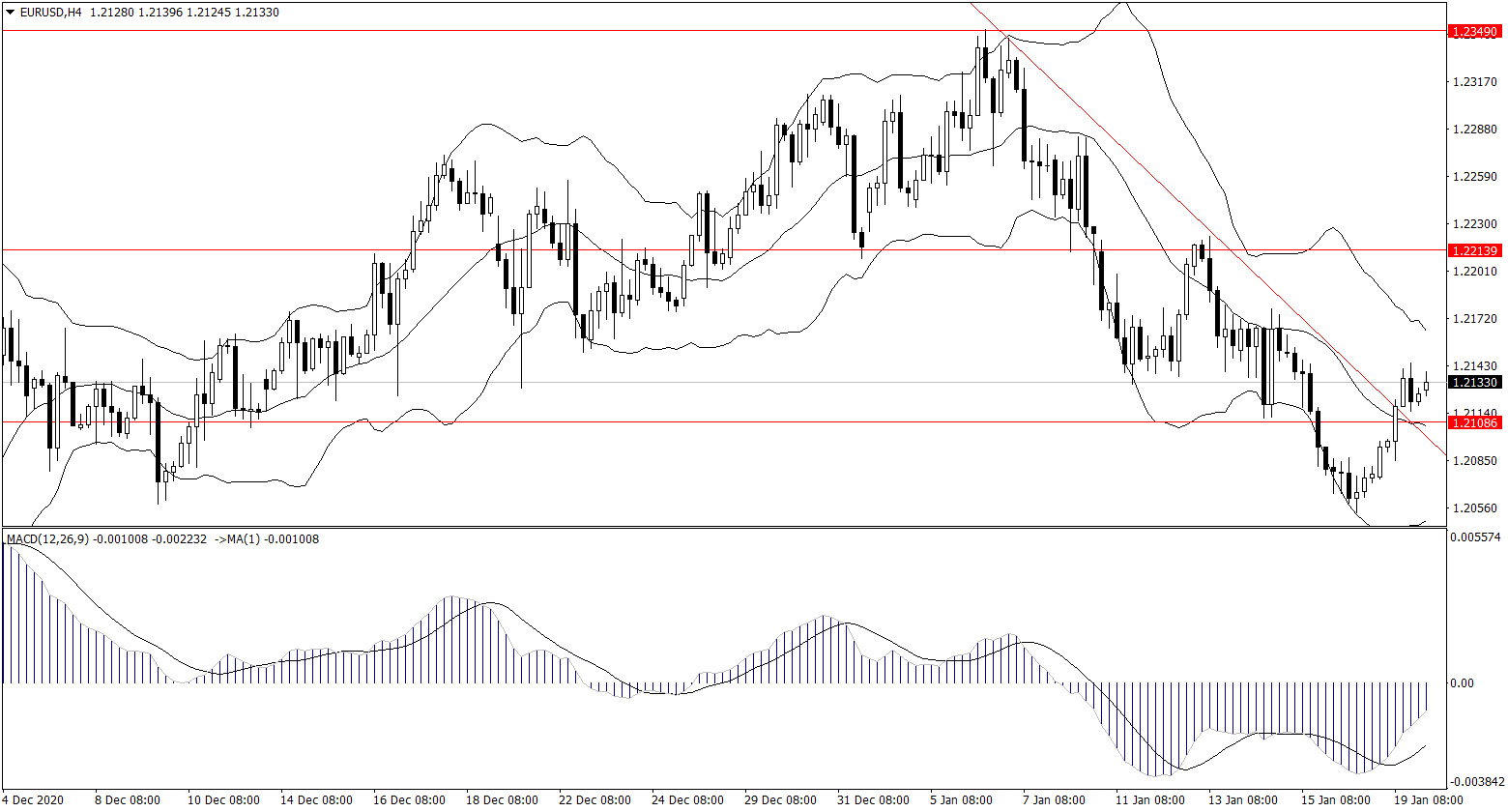Click the red horizontal line at 1.21086
This screenshot has width=1508, height=812.
click(677, 422)
